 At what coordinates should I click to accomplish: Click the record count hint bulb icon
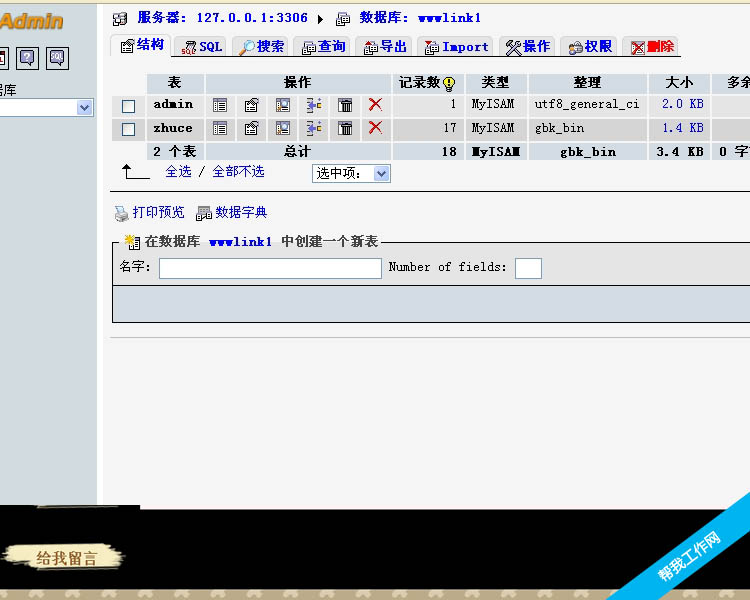(x=449, y=84)
